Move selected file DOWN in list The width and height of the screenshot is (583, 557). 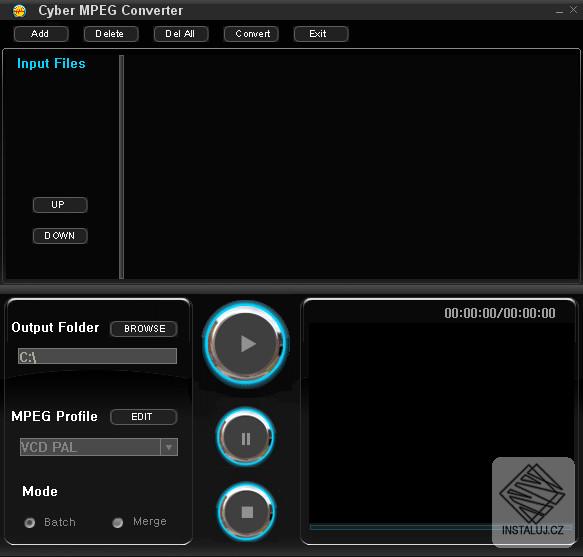pyautogui.click(x=60, y=236)
